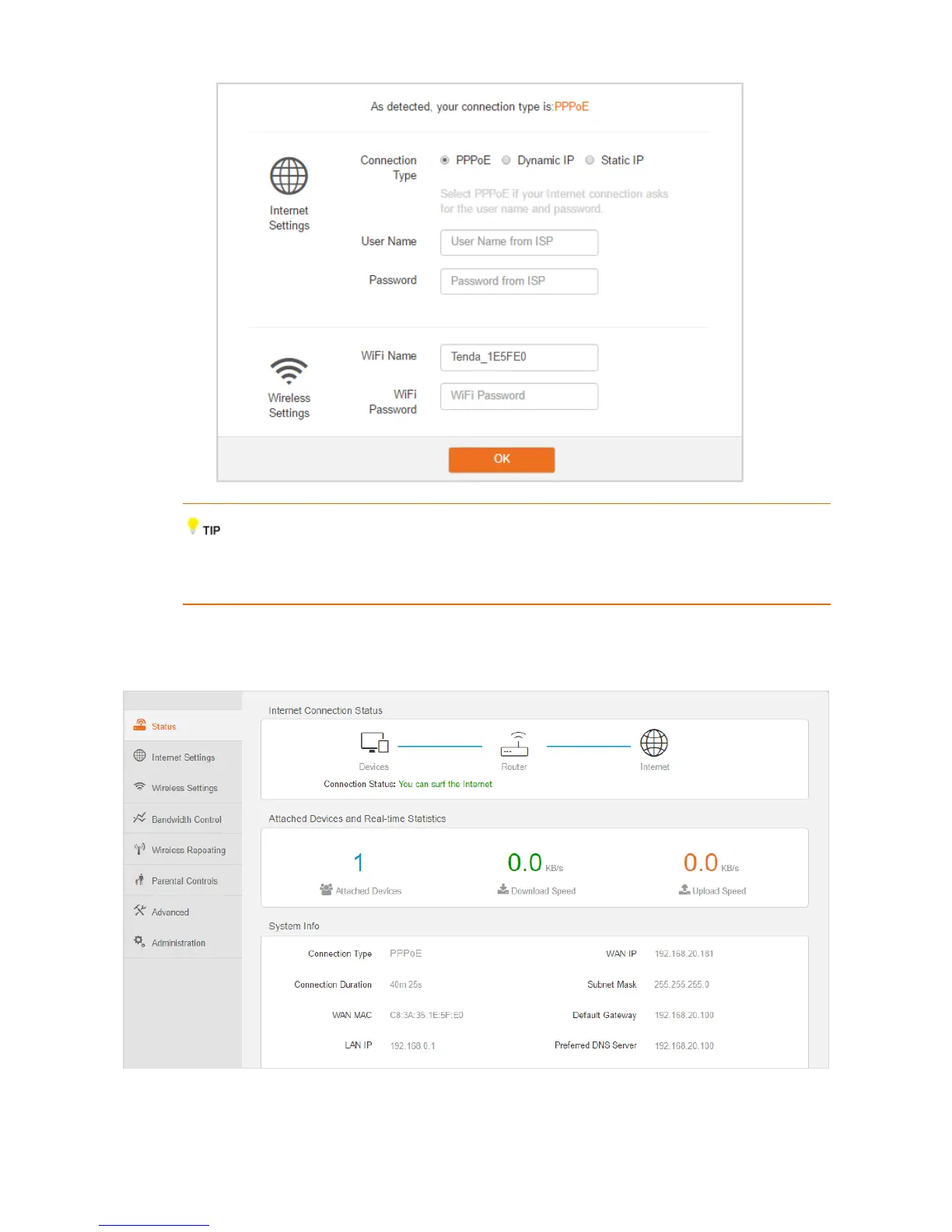The image size is (952, 1232).
Task: Open Wireless Settings in the sidebar
Action: pos(183,788)
